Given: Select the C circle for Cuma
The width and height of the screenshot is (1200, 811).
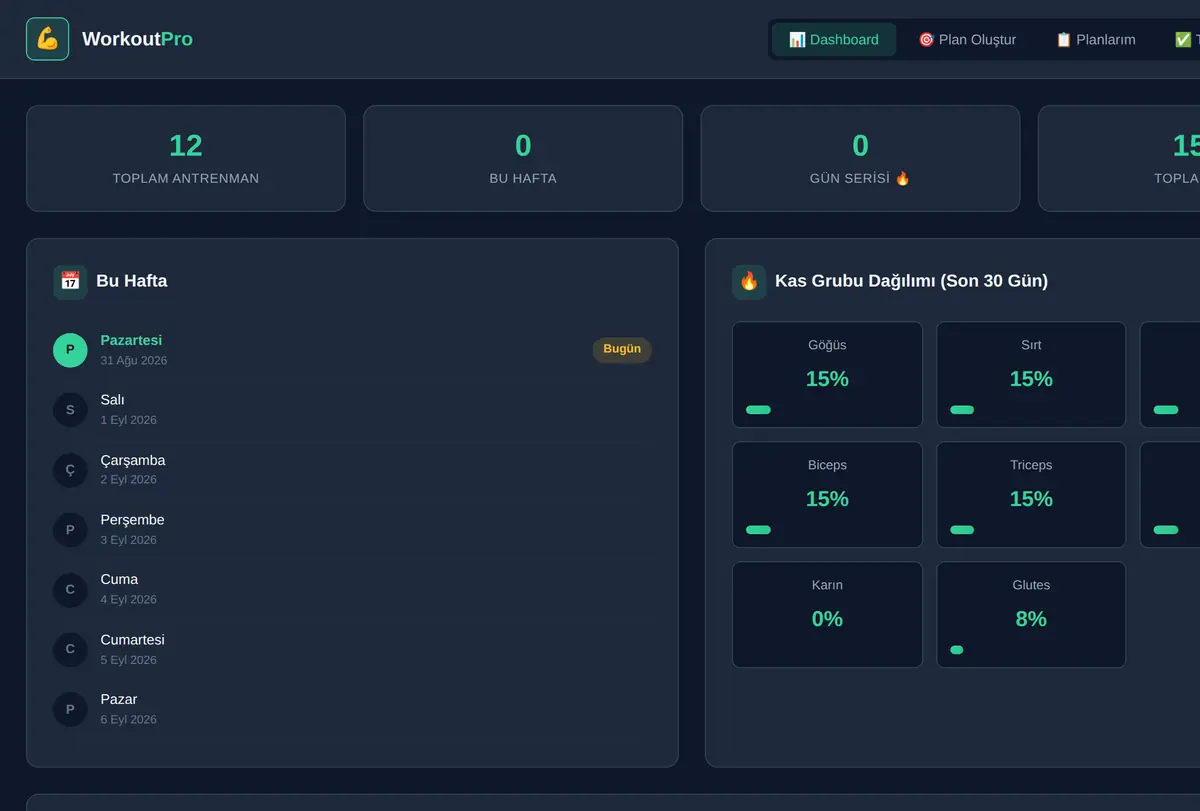Looking at the screenshot, I should pos(70,590).
